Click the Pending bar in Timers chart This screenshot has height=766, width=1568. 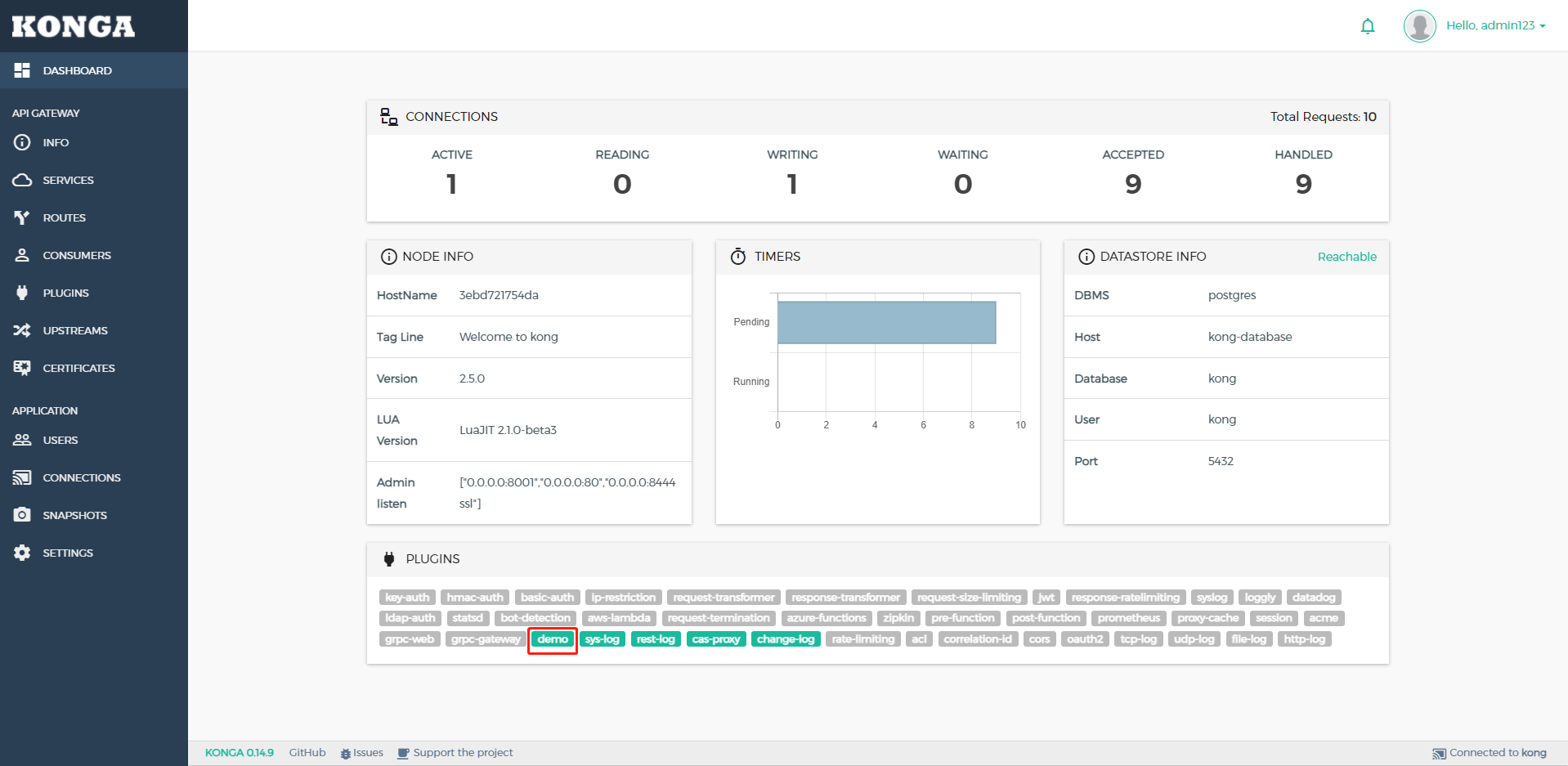[x=887, y=323]
